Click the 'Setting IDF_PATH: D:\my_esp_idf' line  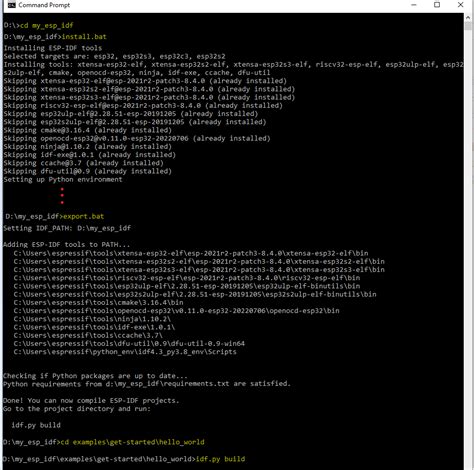(67, 228)
